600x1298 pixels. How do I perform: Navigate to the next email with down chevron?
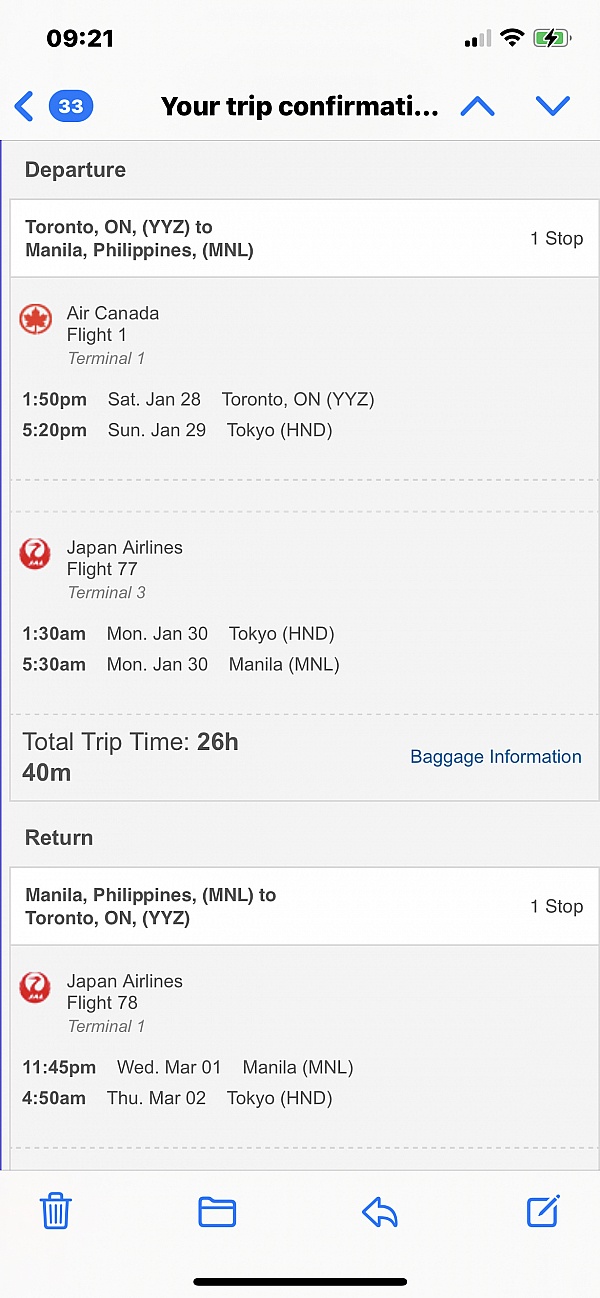(553, 106)
